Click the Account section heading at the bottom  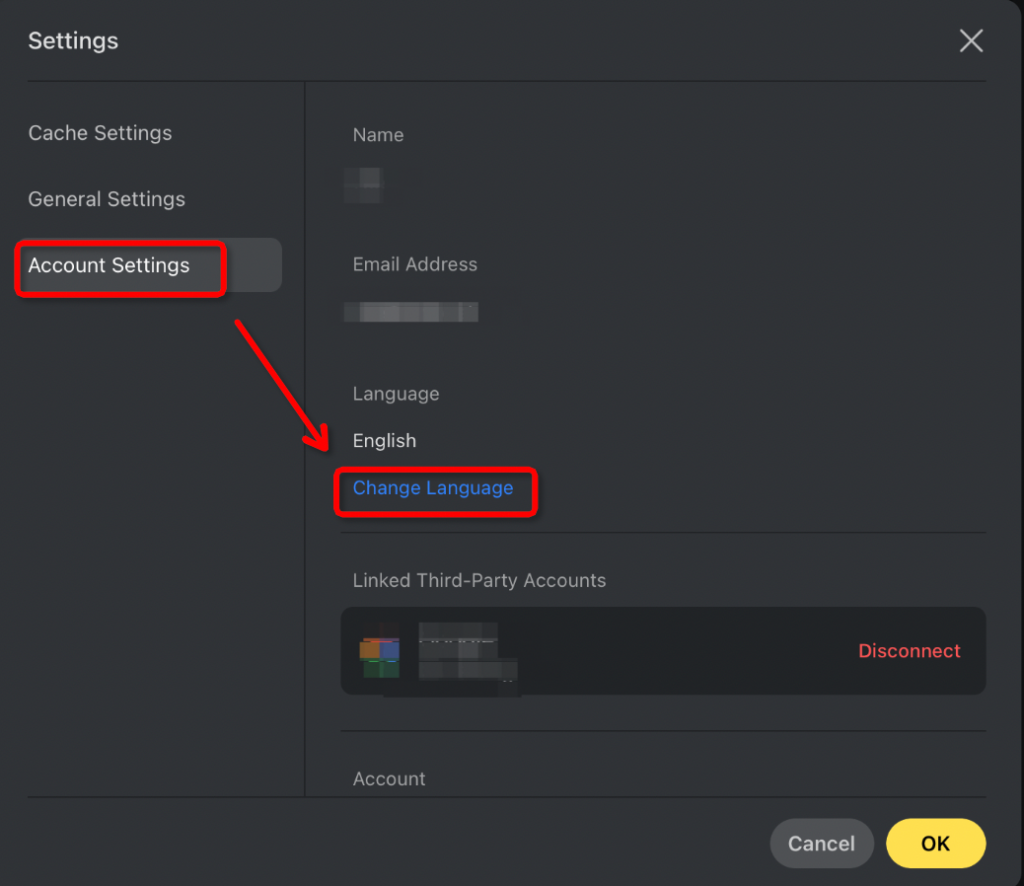point(389,778)
